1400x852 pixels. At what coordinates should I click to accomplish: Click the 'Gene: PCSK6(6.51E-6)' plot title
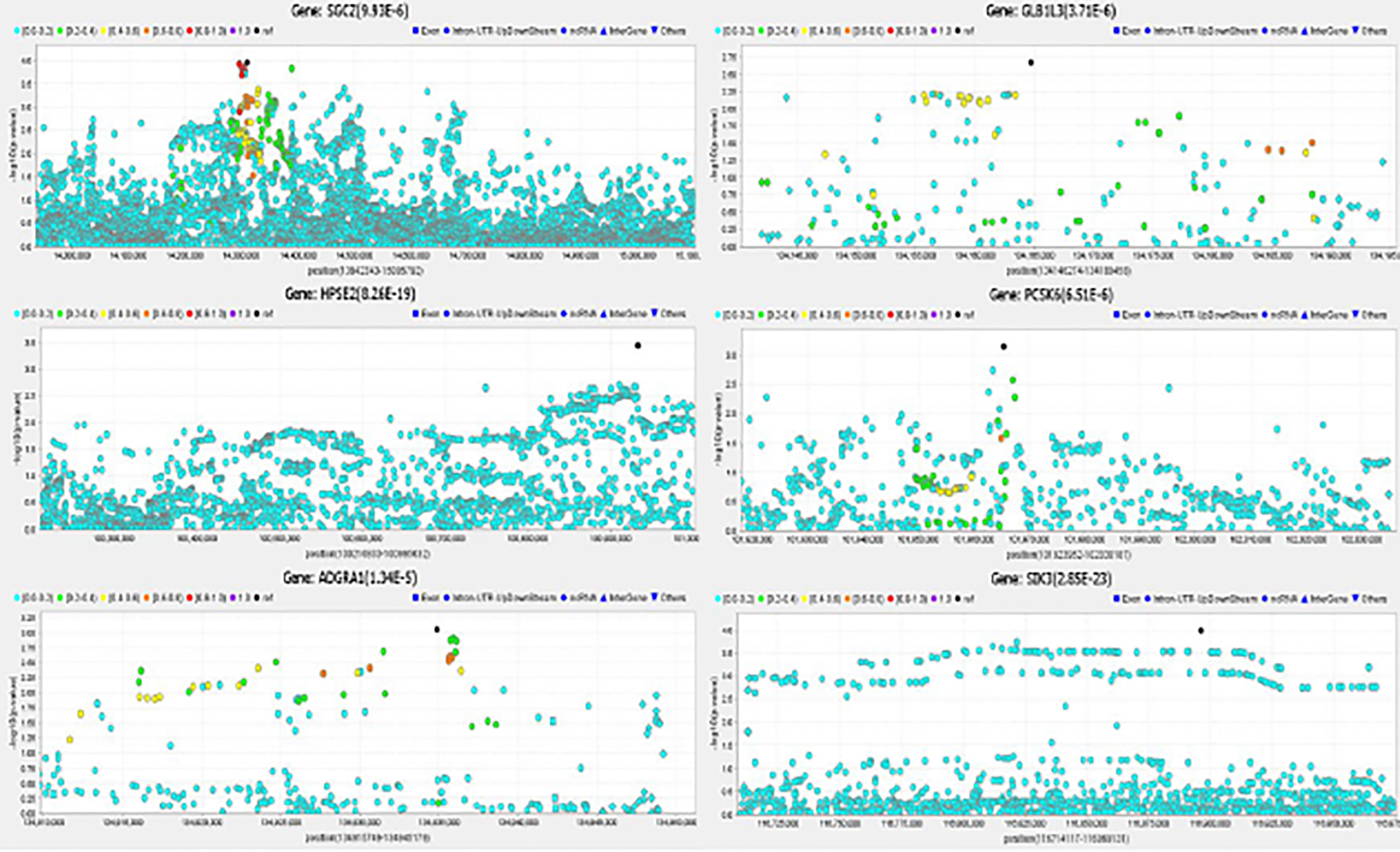1051,294
